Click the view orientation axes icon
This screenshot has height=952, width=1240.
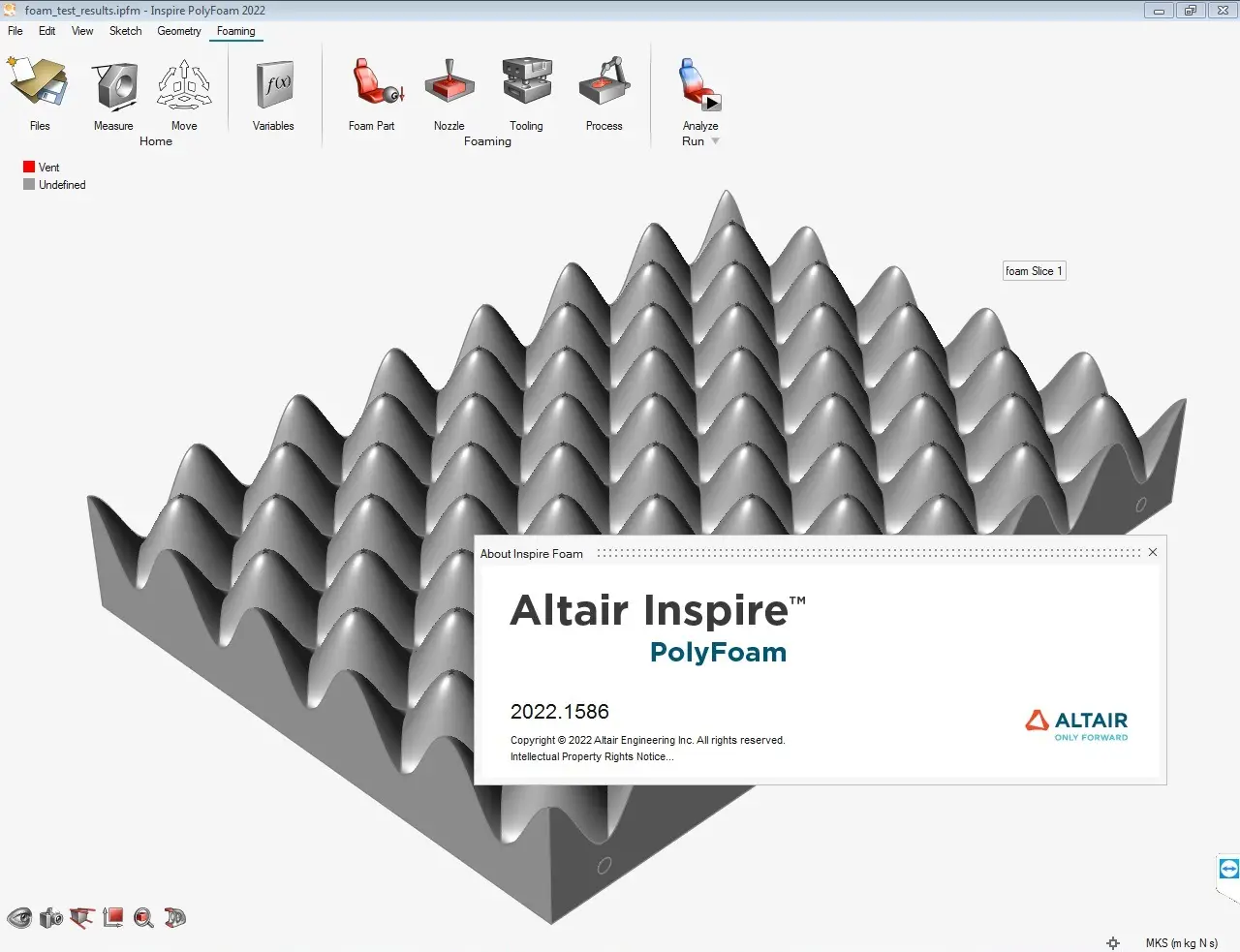pyautogui.click(x=113, y=917)
